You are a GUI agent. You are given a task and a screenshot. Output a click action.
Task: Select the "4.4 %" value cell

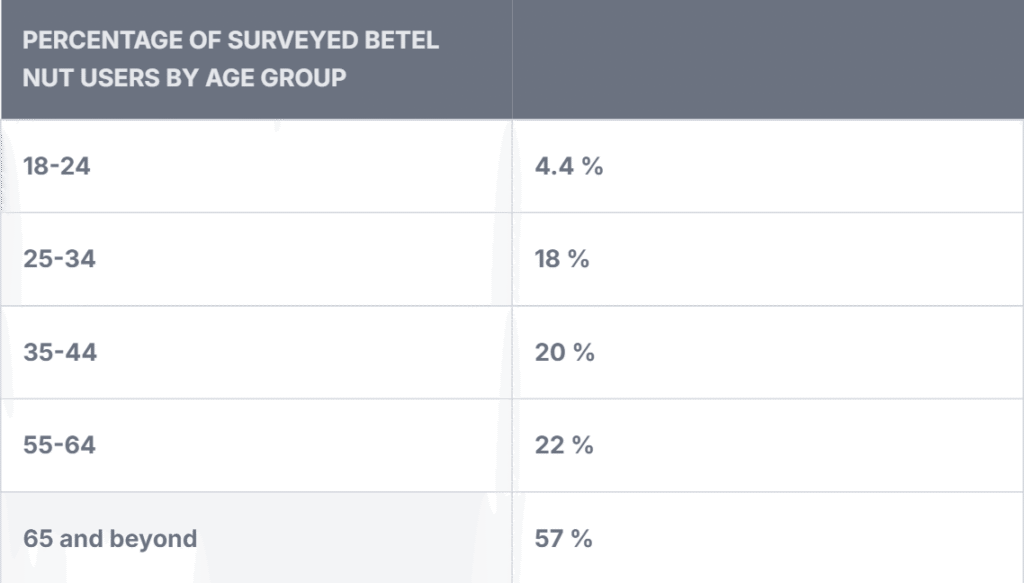click(x=568, y=167)
